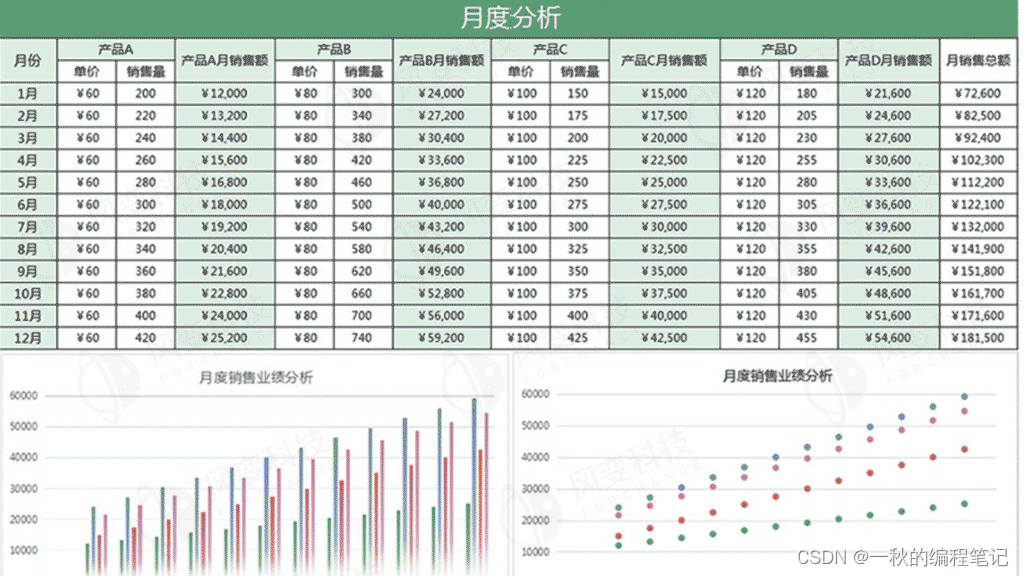Select the 7月 row label
This screenshot has height=576, width=1024.
pyautogui.click(x=28, y=227)
